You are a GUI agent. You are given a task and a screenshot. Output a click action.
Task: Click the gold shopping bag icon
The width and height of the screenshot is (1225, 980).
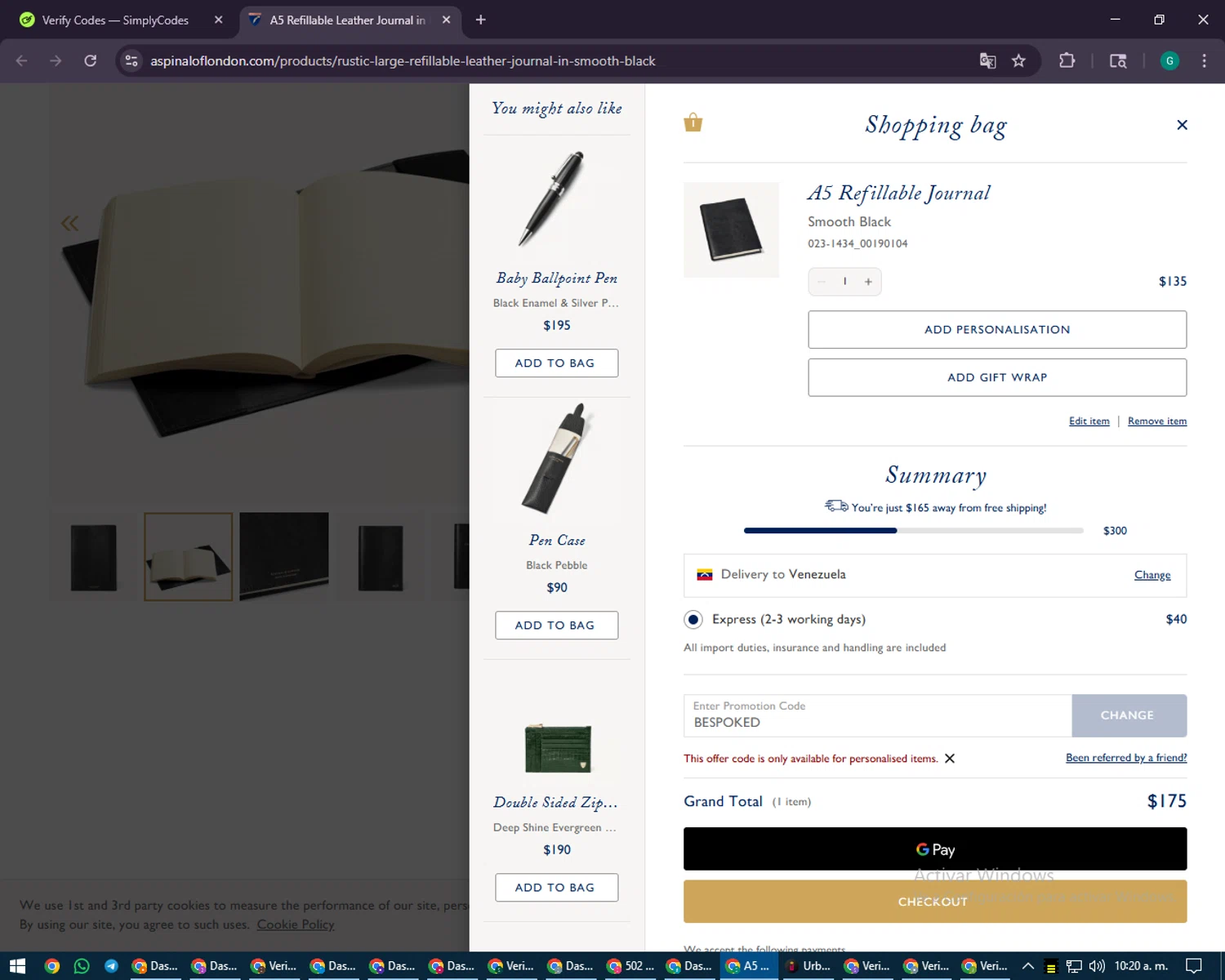click(x=693, y=122)
